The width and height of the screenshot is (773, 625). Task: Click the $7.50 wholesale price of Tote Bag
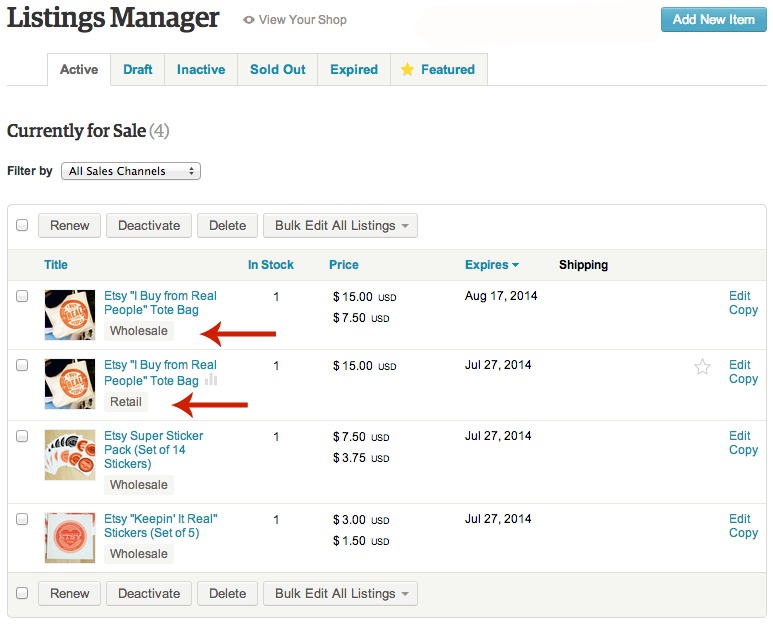(x=361, y=318)
